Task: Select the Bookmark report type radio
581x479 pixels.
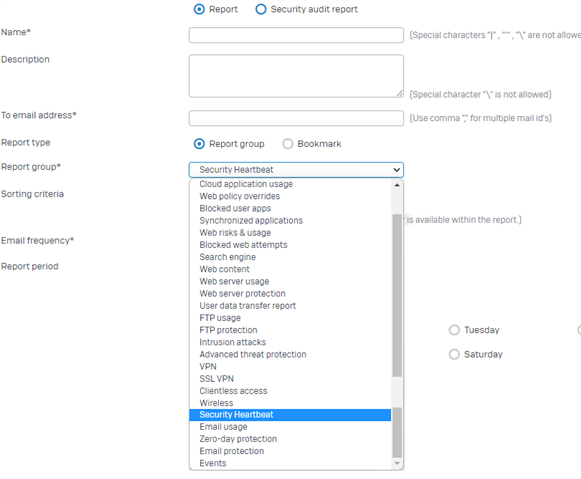Action: pyautogui.click(x=288, y=144)
